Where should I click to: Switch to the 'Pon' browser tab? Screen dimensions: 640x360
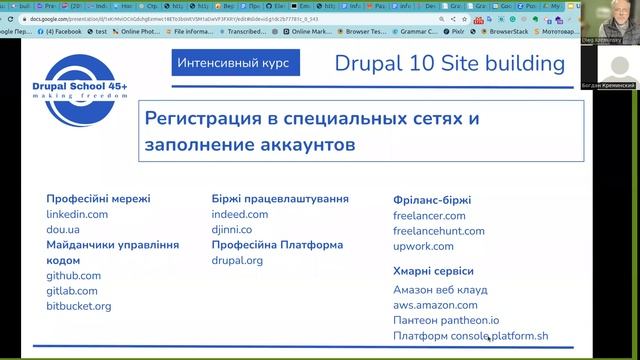(x=527, y=6)
